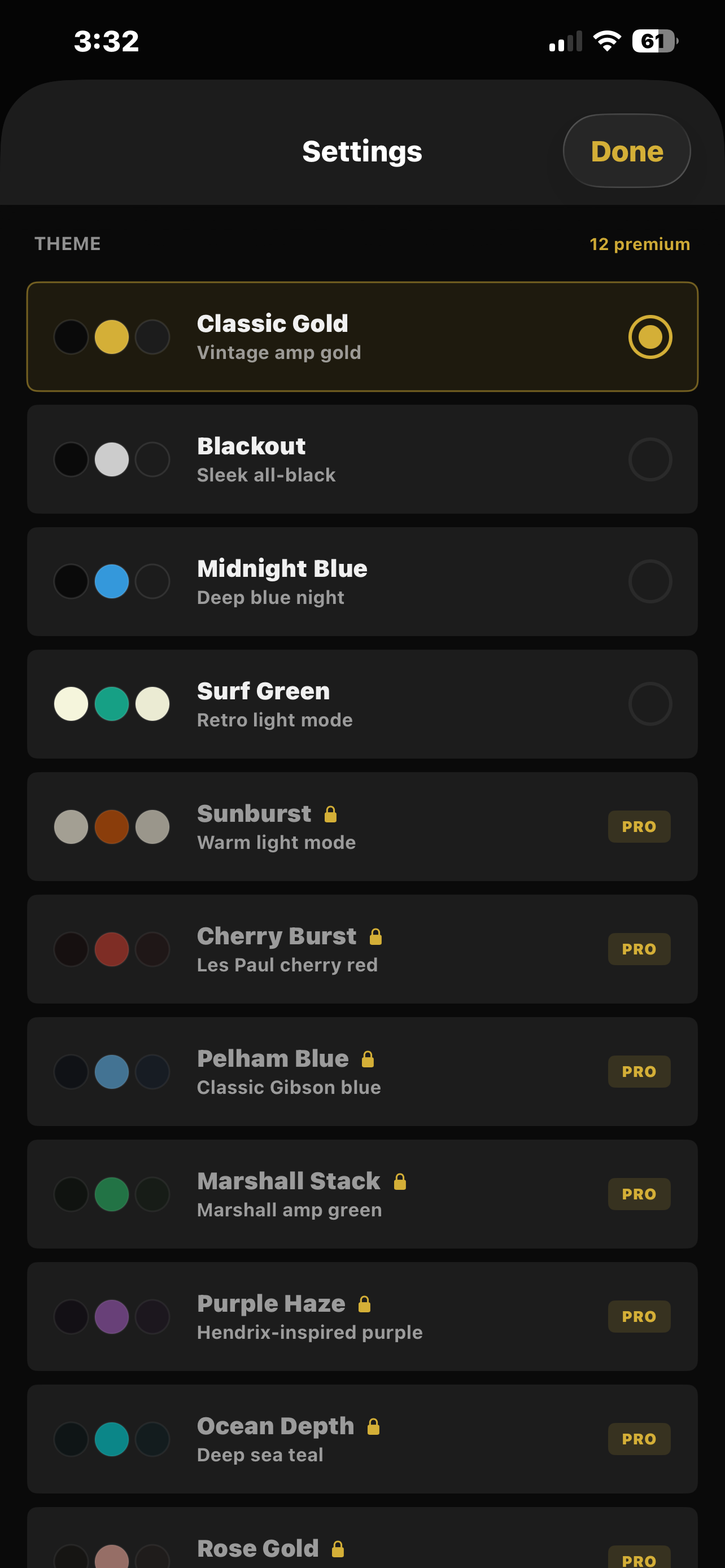Viewport: 725px width, 1568px height.
Task: Tap the lock icon beside Purple Haze
Action: pyautogui.click(x=364, y=1304)
